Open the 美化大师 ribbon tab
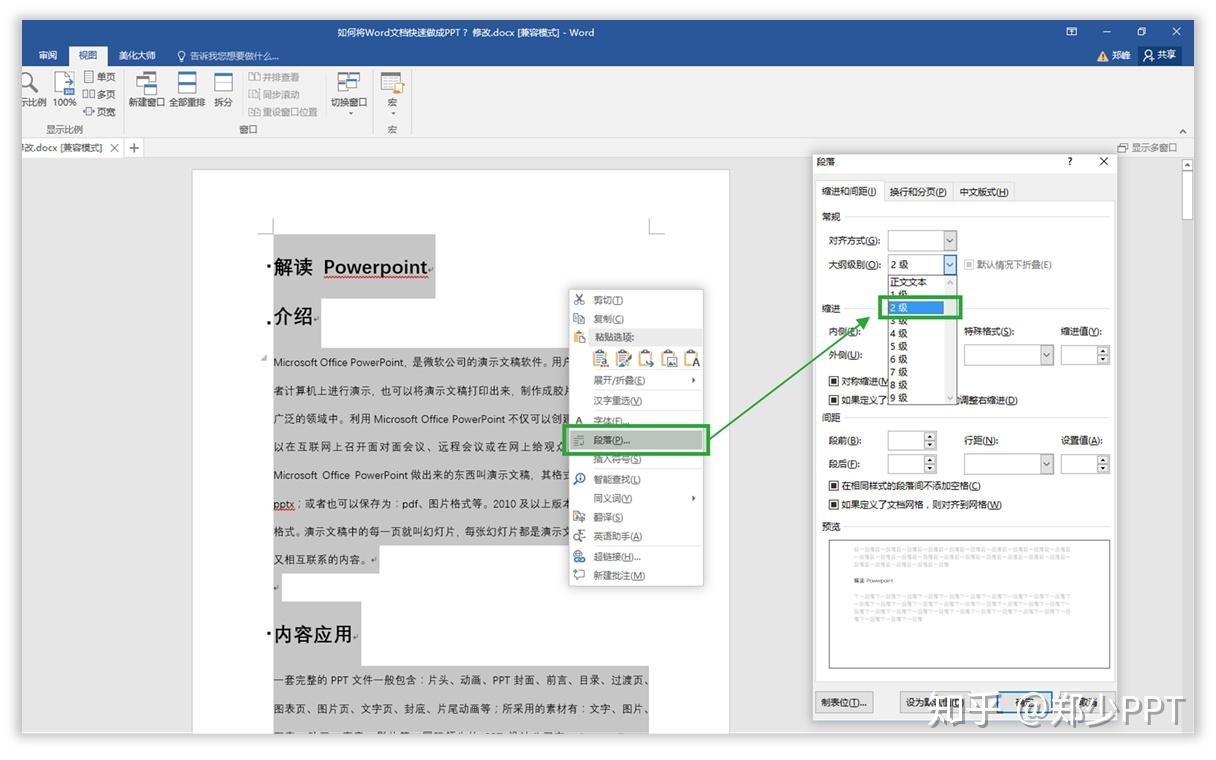Viewport: 1216px width, 760px height. [137, 56]
